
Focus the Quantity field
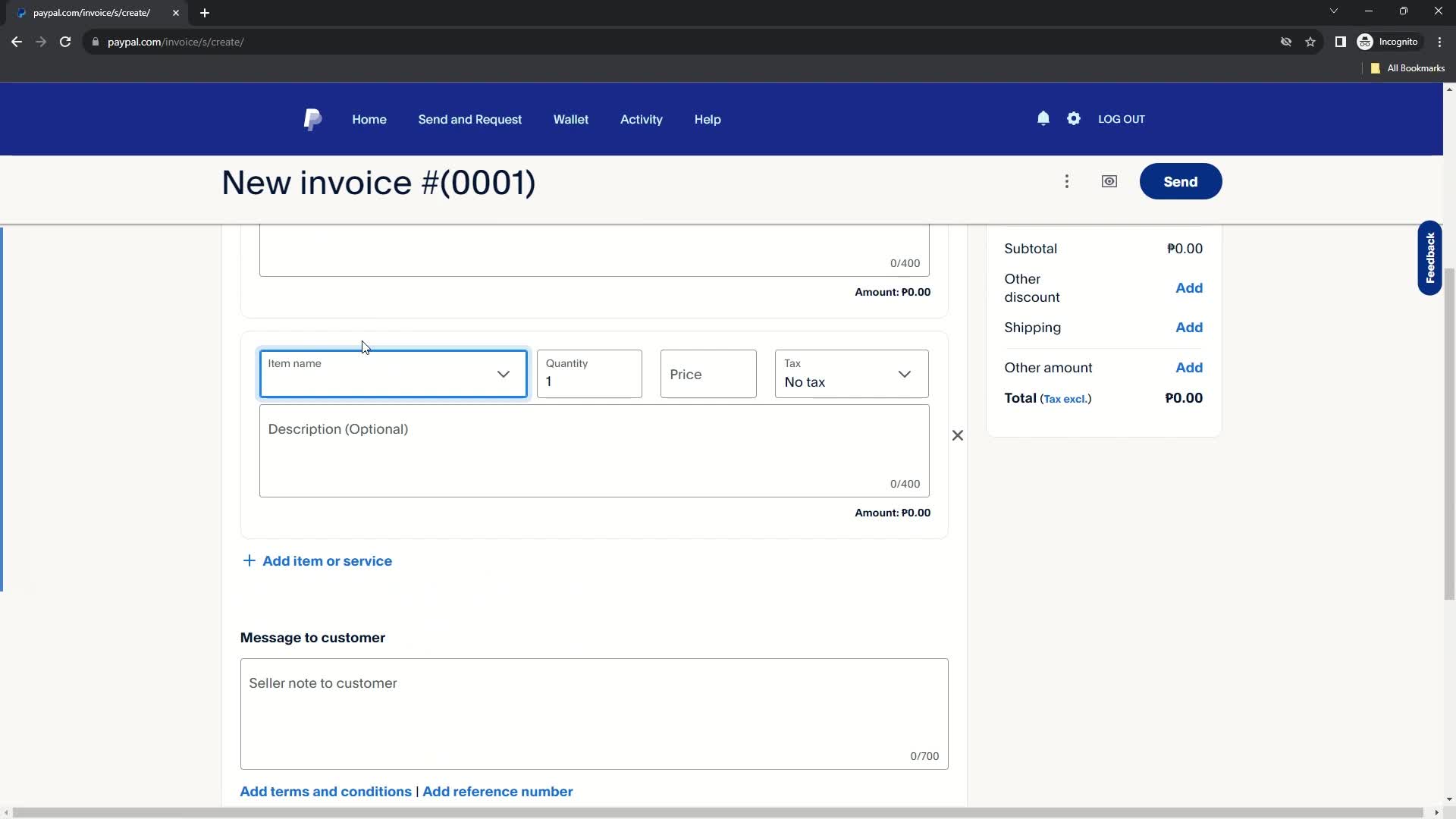pyautogui.click(x=589, y=374)
